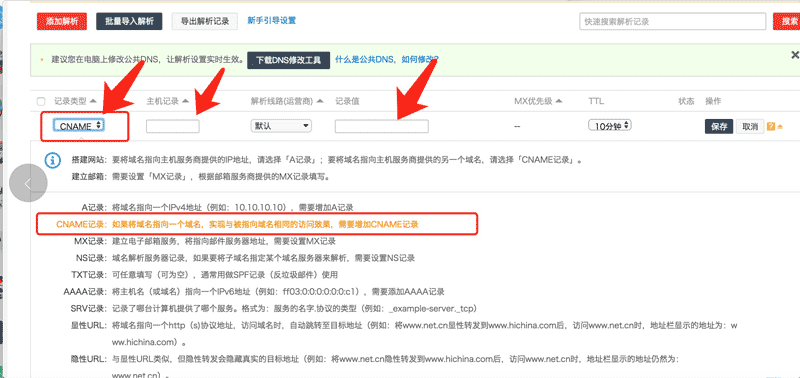Go to previous image with left arrow

pyautogui.click(x=28, y=184)
